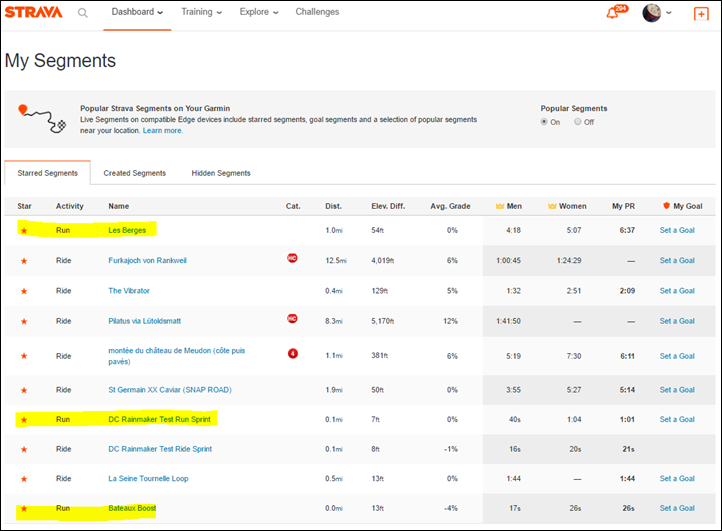The height and width of the screenshot is (531, 722).
Task: Open montée du château de Meudon segment
Action: point(177,356)
